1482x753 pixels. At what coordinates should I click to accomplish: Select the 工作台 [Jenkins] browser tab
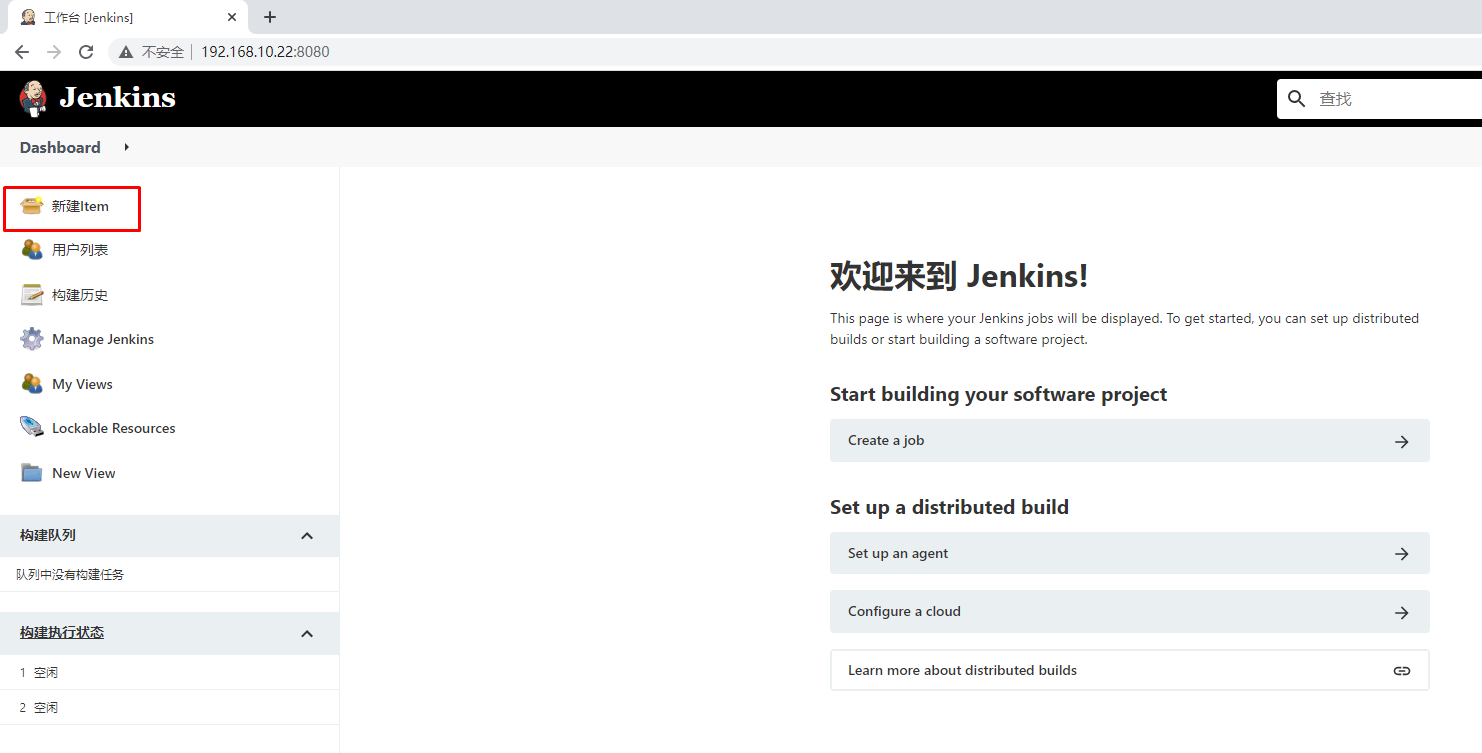(120, 17)
